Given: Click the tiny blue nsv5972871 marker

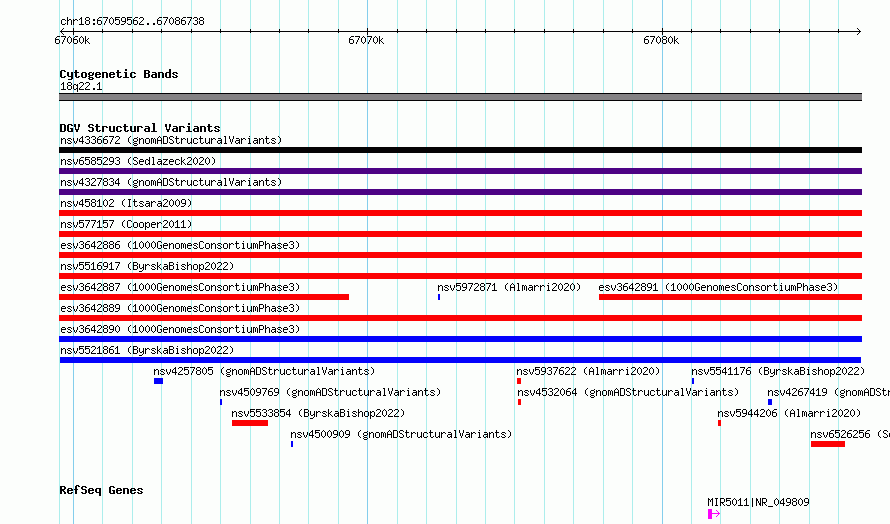Looking at the screenshot, I should click(x=439, y=297).
